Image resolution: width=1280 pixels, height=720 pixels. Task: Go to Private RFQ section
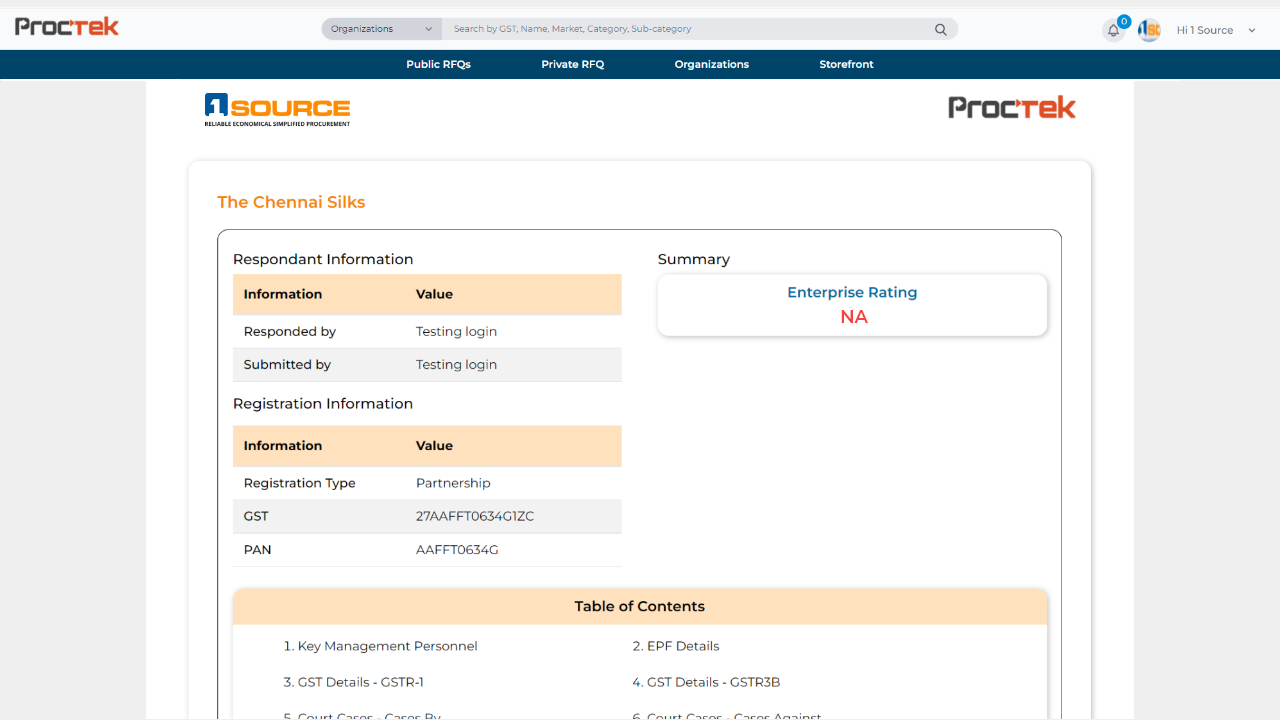tap(572, 64)
